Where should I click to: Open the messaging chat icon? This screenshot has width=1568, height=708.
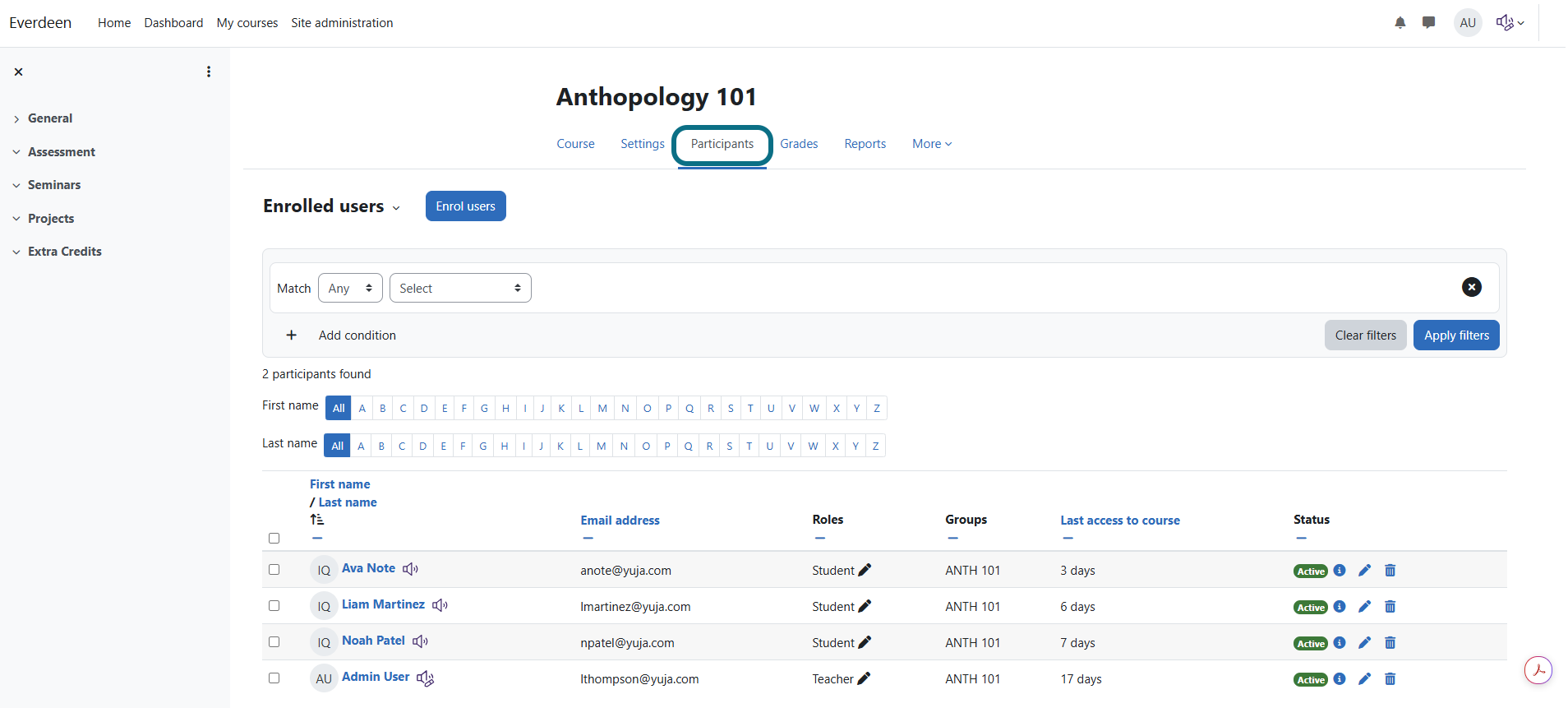(1429, 23)
